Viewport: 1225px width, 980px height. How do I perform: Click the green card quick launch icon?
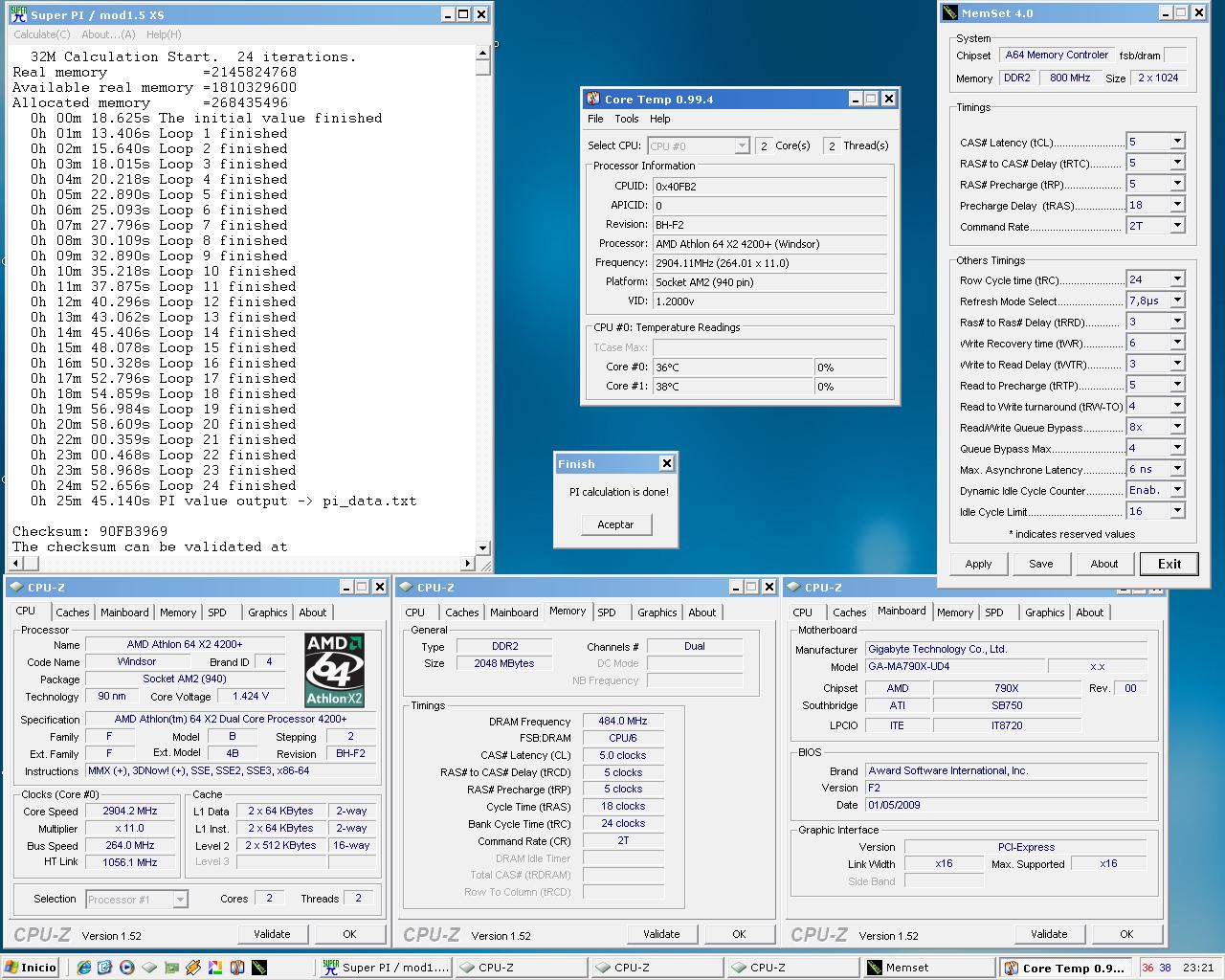tap(171, 968)
